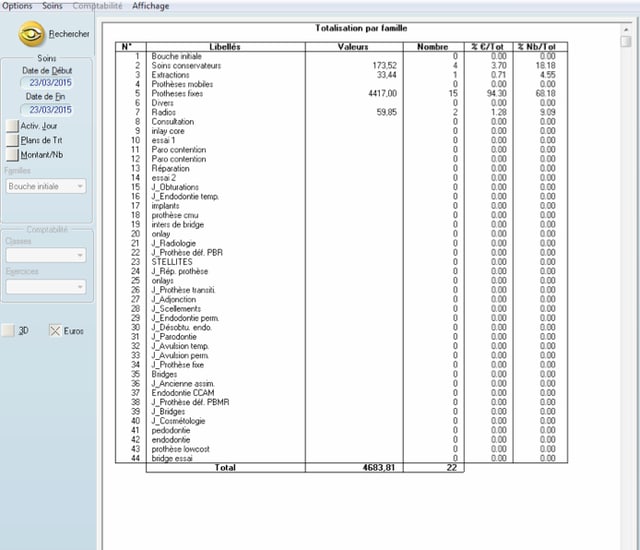640x550 pixels.
Task: Click the Nombre column header
Action: 432,47
